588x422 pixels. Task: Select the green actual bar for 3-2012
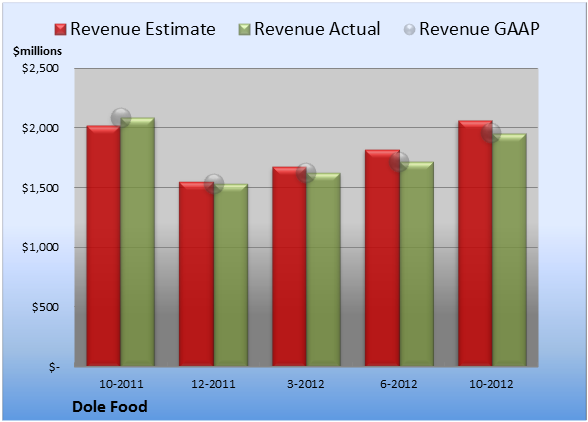coord(324,270)
